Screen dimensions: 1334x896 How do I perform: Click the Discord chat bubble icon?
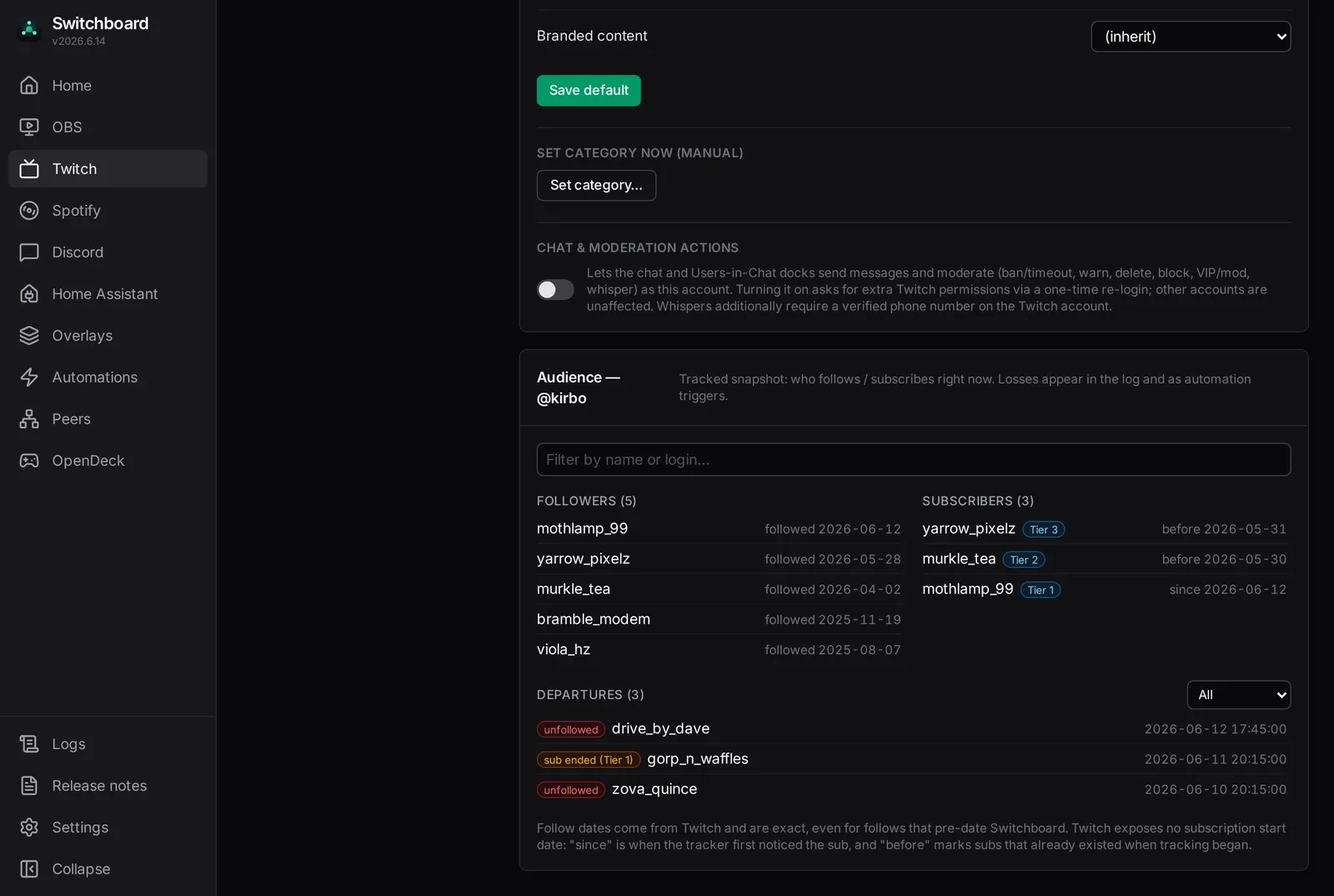[x=29, y=252]
